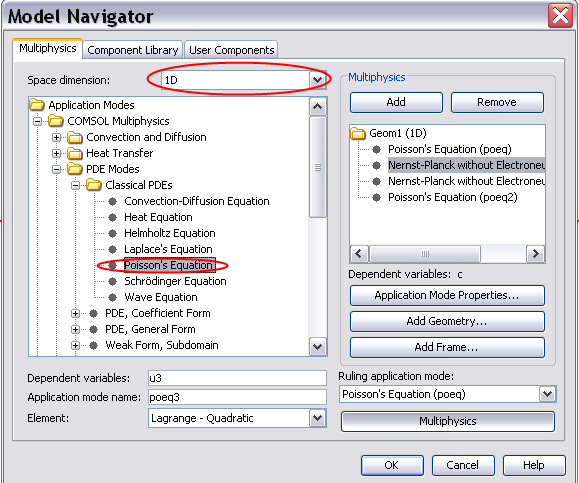Click the Application Modes folder icon

click(x=37, y=105)
